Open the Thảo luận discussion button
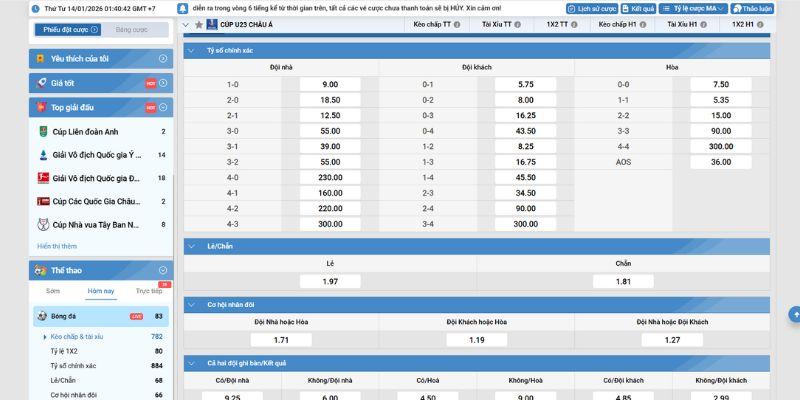Viewport: 800px width, 400px height. coord(752,9)
